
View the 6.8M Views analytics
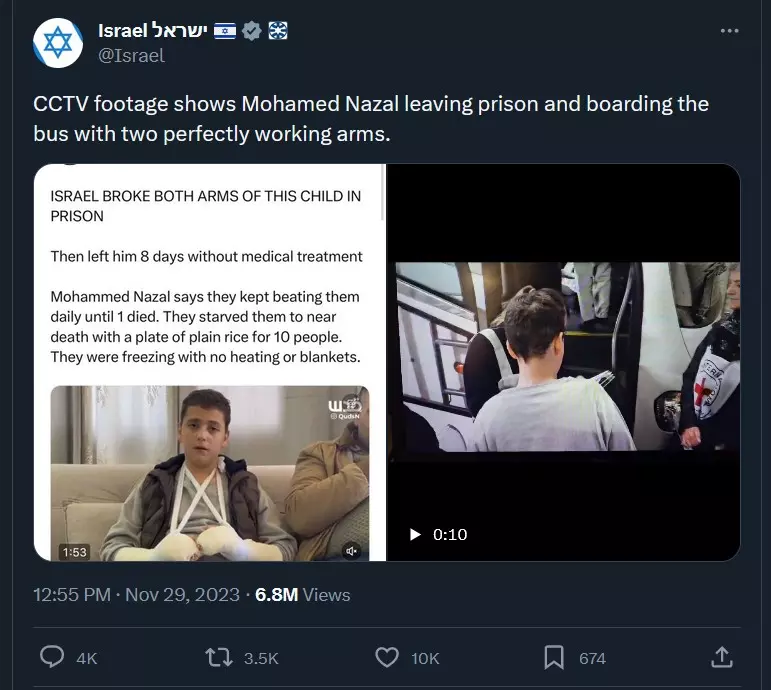tap(302, 595)
